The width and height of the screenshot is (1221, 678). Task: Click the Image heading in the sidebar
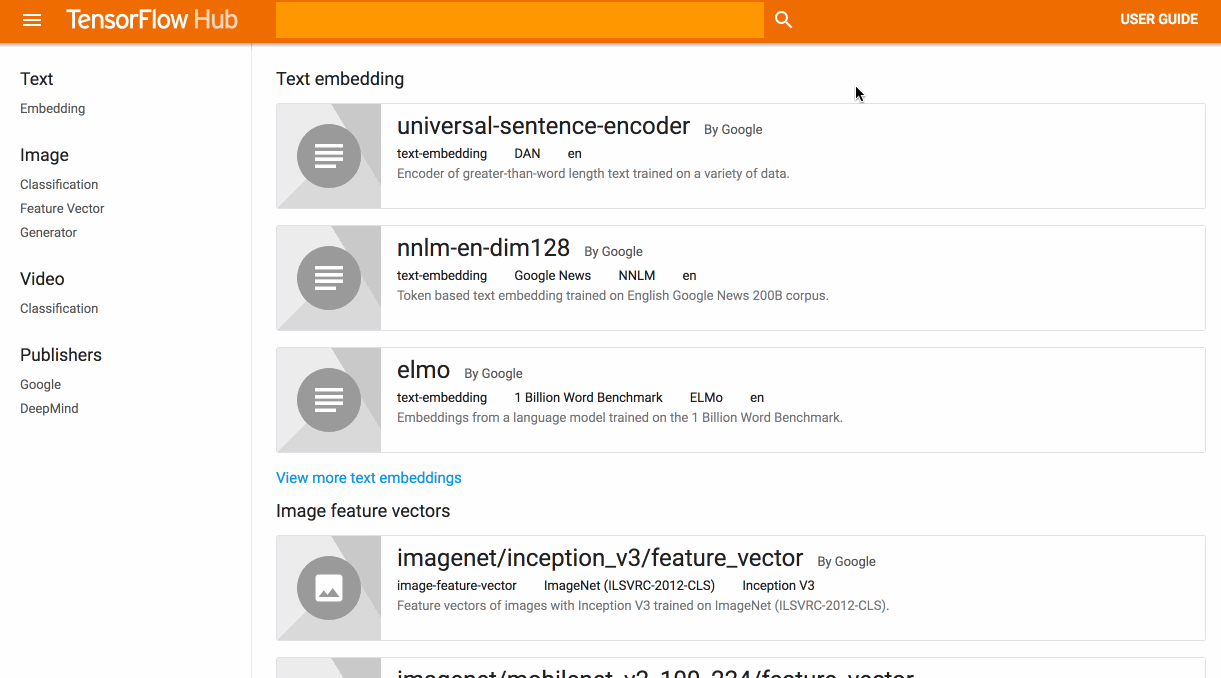pos(44,155)
